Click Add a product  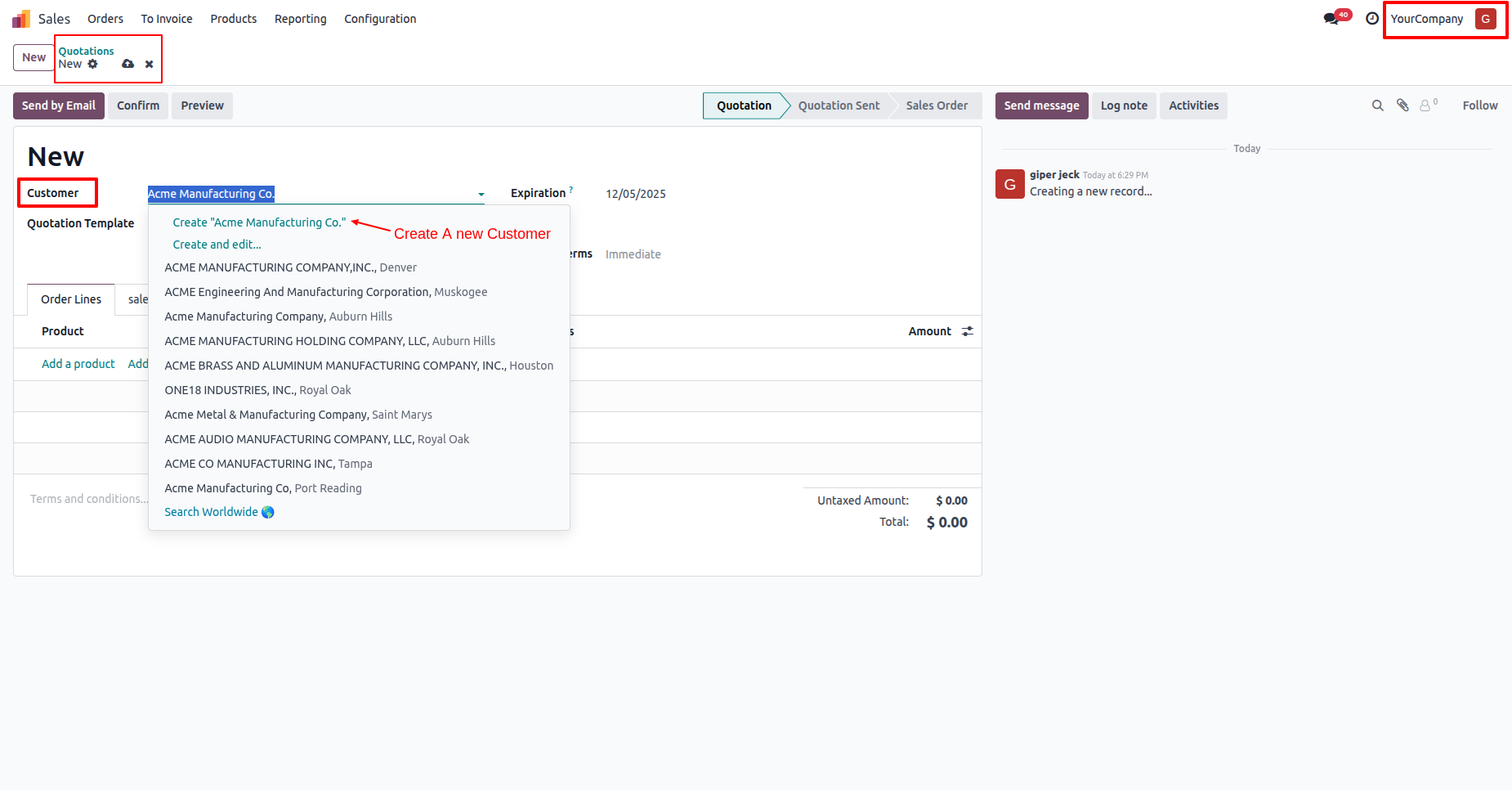coord(78,364)
